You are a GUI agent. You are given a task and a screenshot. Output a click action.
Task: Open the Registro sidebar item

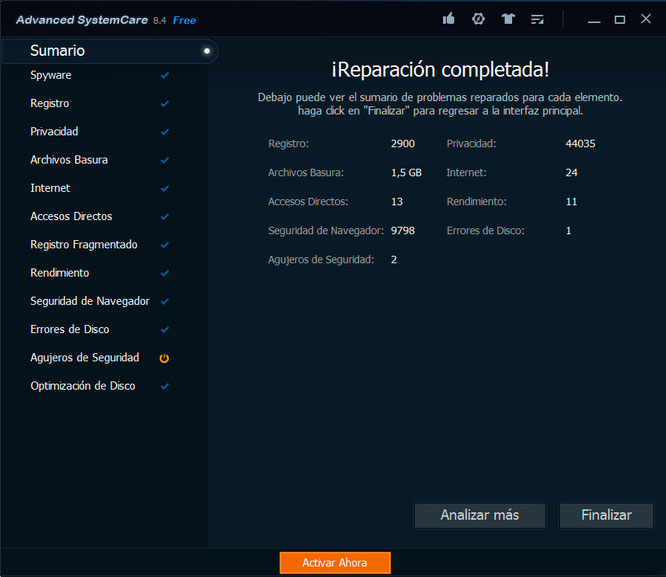50,103
